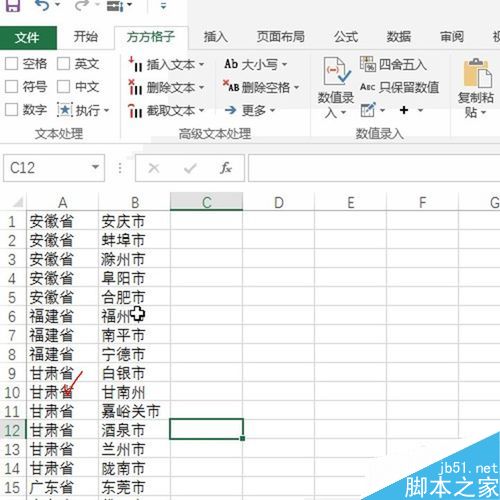Screen dimensions: 500x500
Task: Expand the 截取文本 dropdown arrow
Action: click(x=201, y=110)
